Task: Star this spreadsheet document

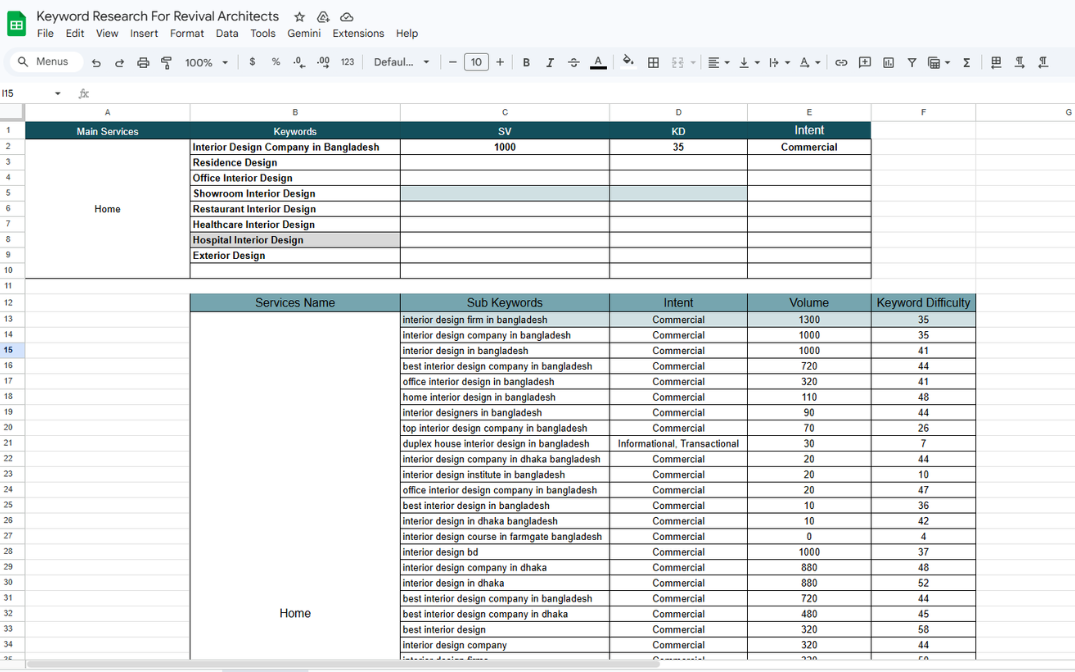Action: click(x=300, y=17)
